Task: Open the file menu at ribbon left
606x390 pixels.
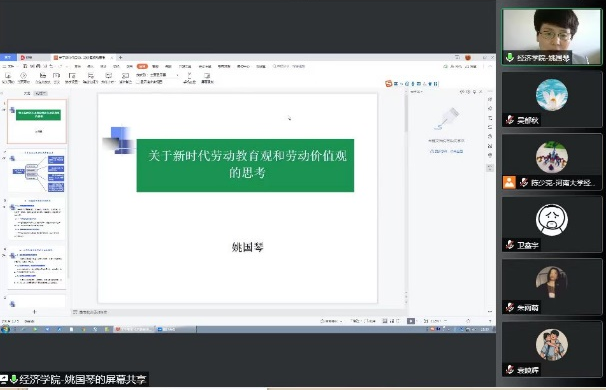Action: 8,66
